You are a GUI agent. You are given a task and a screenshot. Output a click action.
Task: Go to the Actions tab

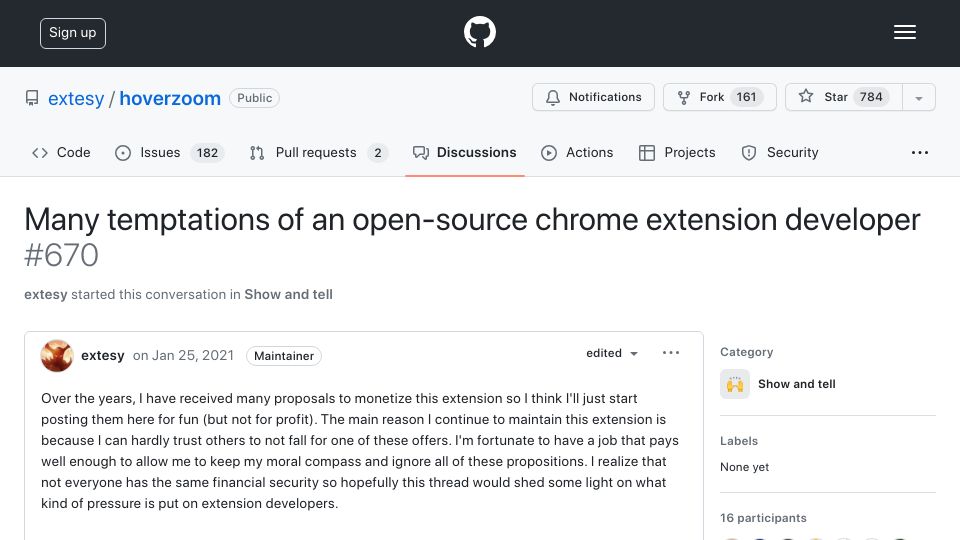pos(577,152)
